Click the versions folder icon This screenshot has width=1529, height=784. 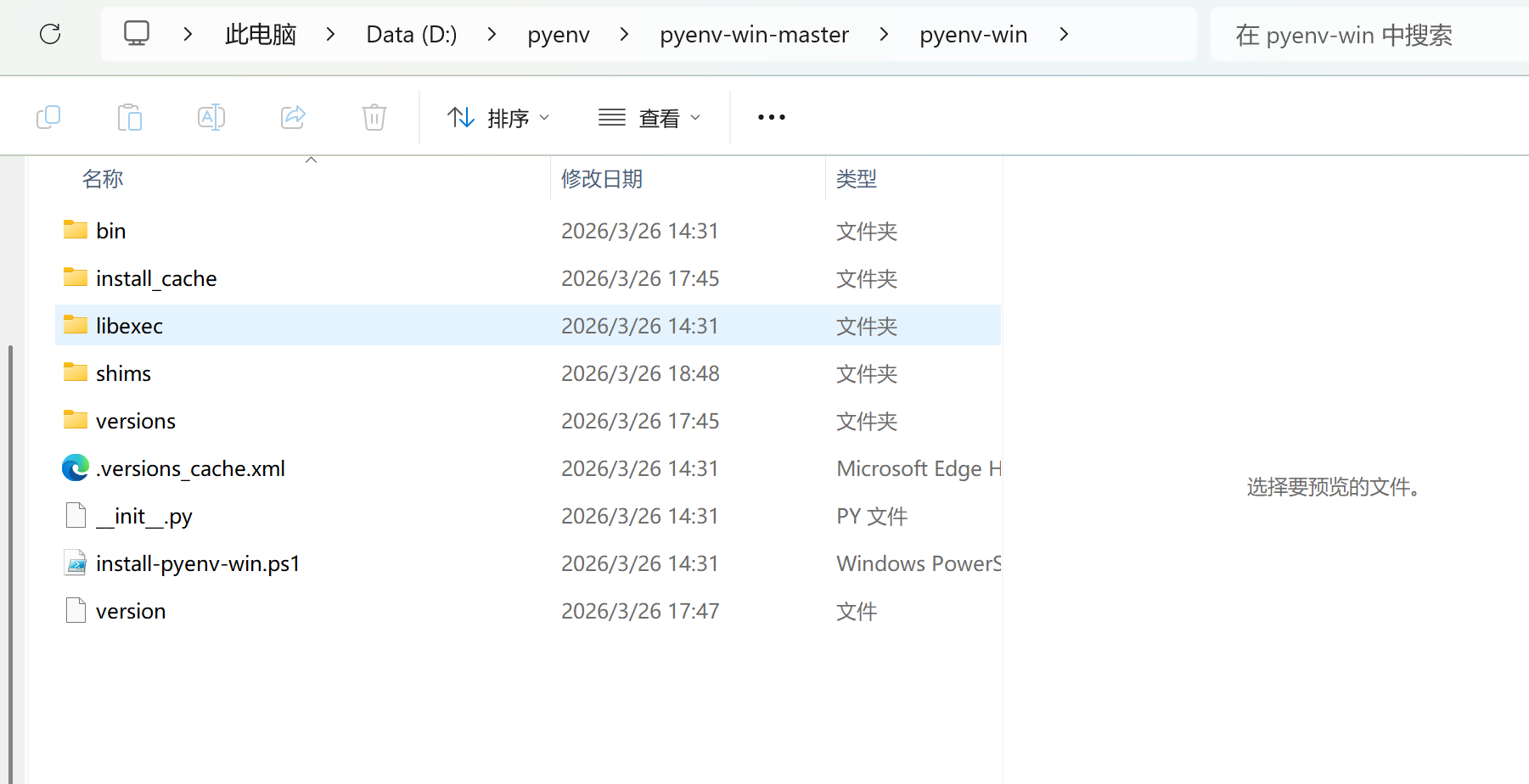tap(76, 420)
